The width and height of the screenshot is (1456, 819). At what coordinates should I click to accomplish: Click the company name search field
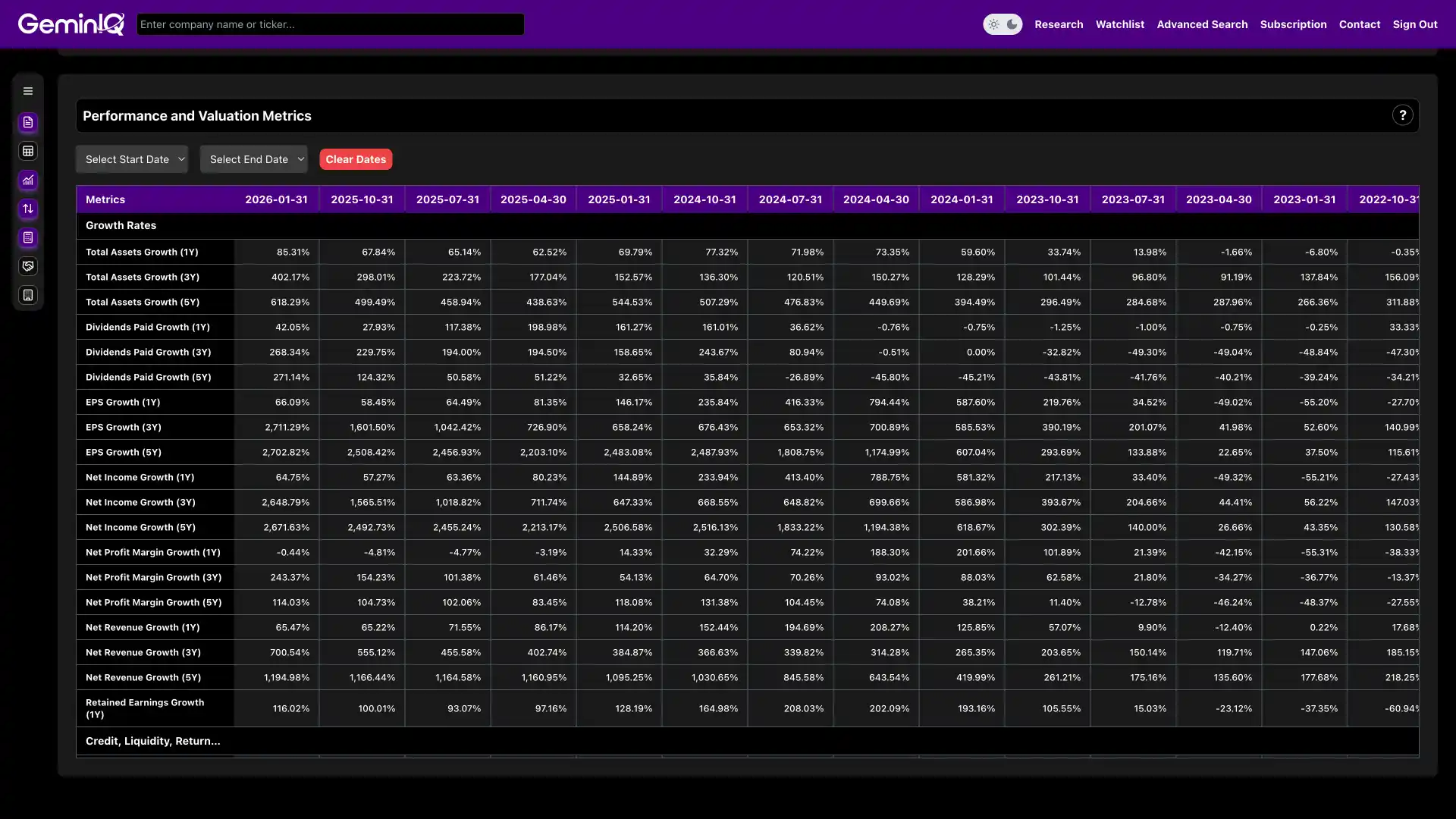click(x=330, y=24)
